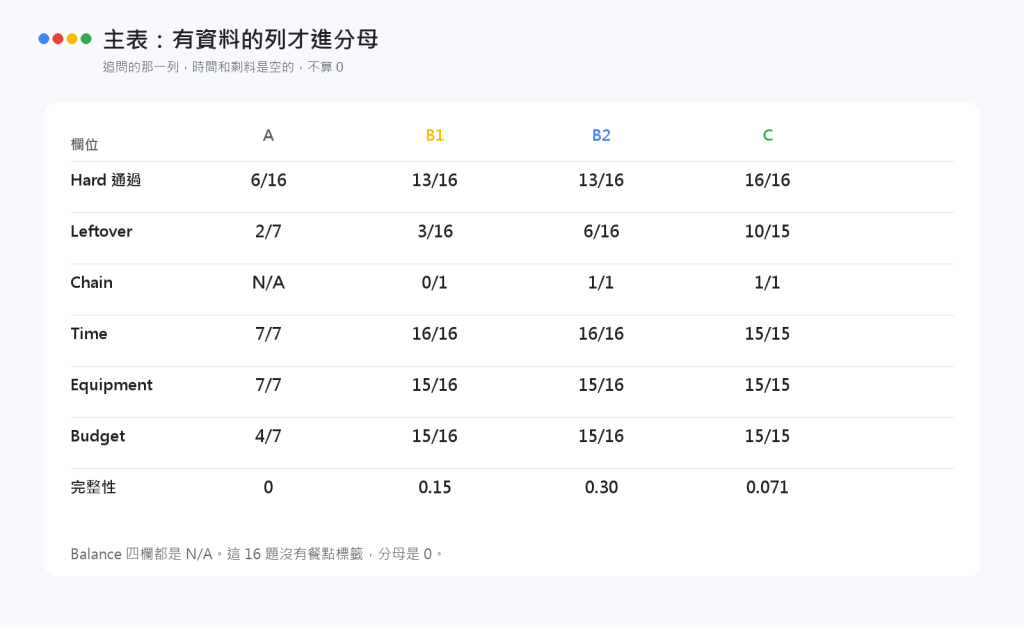Screen dimensions: 1024x627
Task: Select the Leftover value 10/15
Action: (x=768, y=231)
